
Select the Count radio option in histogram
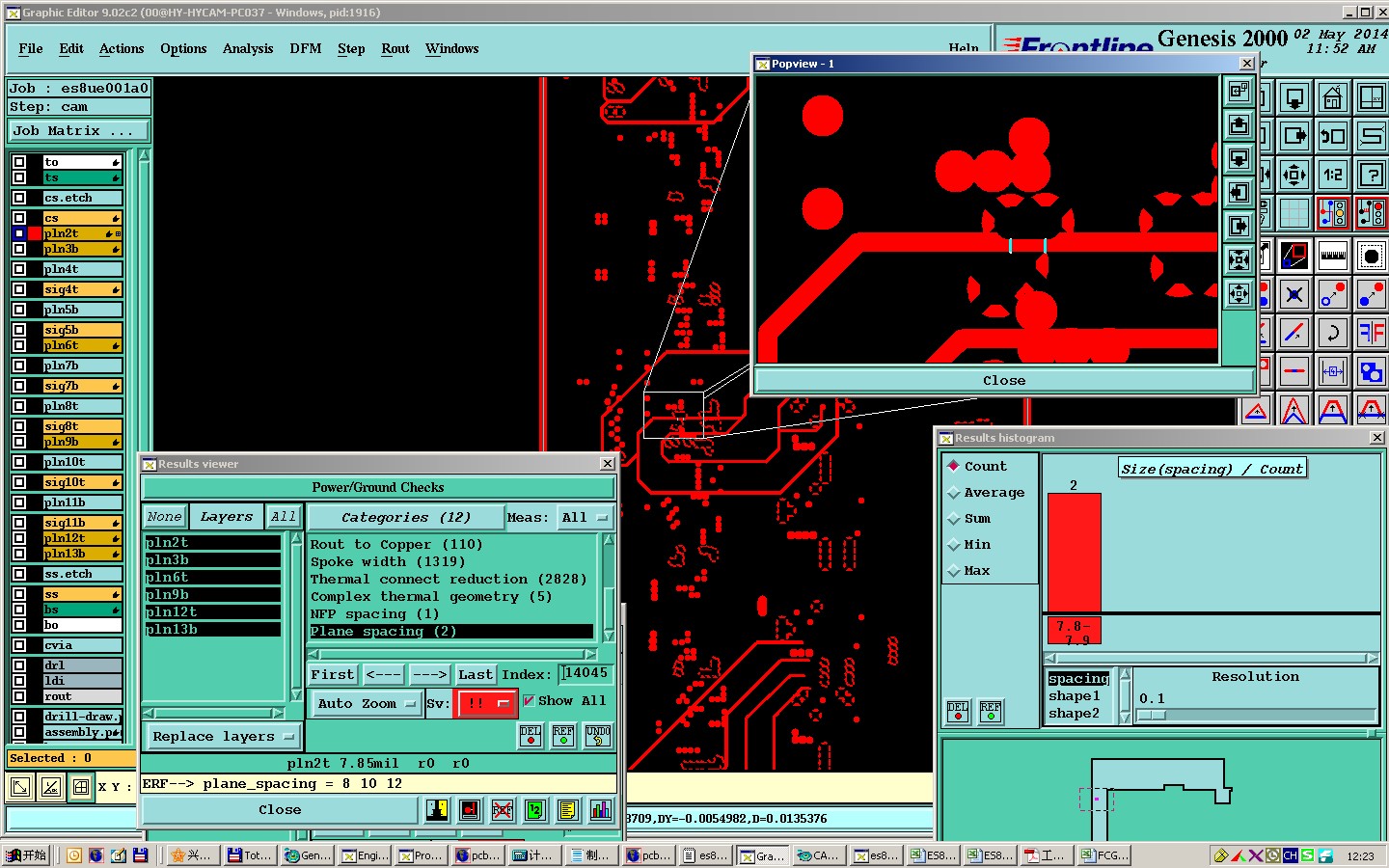[954, 466]
